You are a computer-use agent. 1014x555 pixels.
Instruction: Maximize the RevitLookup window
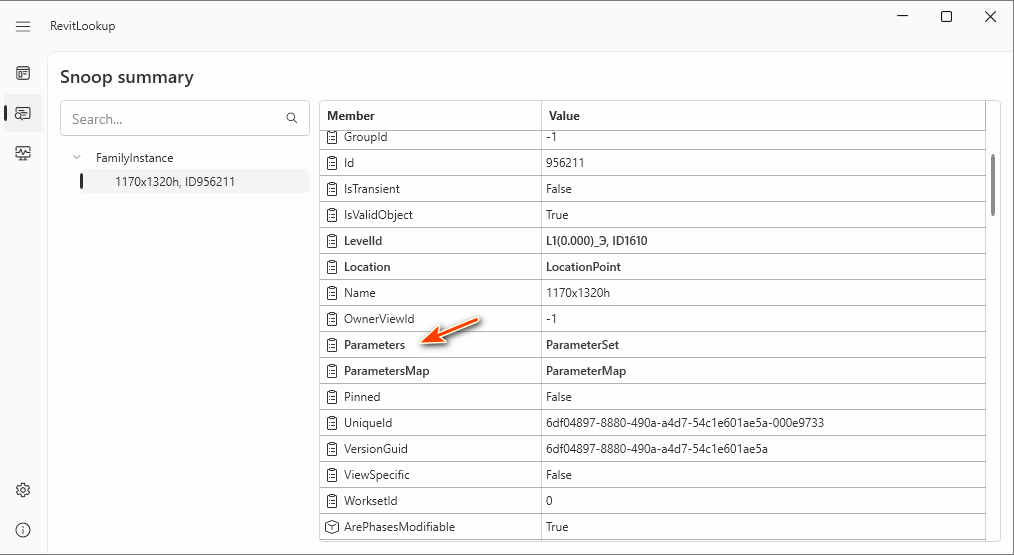tap(946, 17)
